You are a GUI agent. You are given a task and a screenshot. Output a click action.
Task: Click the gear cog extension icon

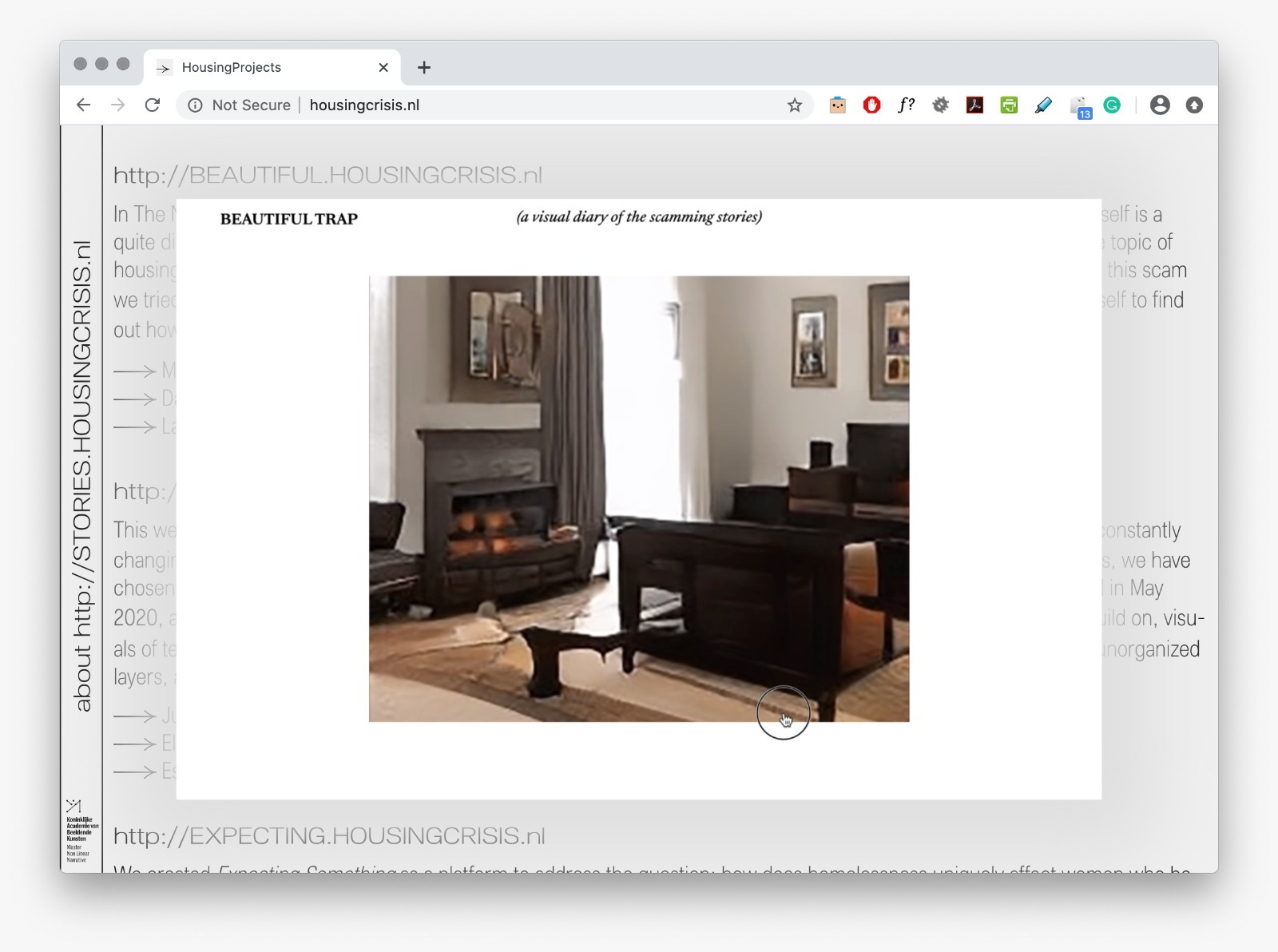point(940,105)
